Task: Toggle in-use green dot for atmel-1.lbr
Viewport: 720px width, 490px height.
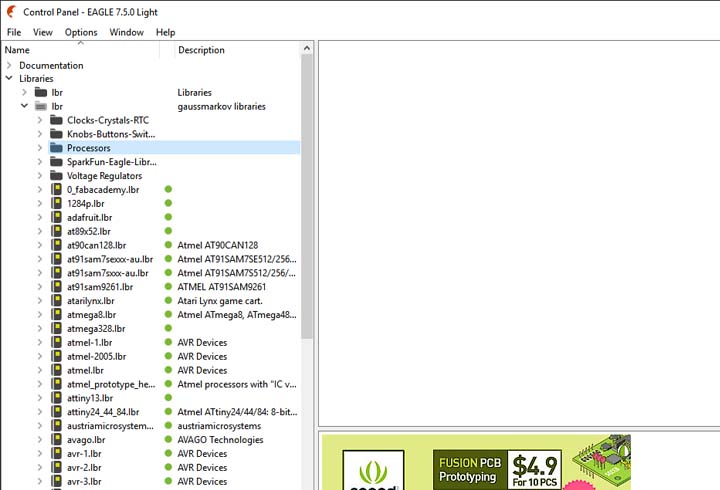Action: click(169, 342)
